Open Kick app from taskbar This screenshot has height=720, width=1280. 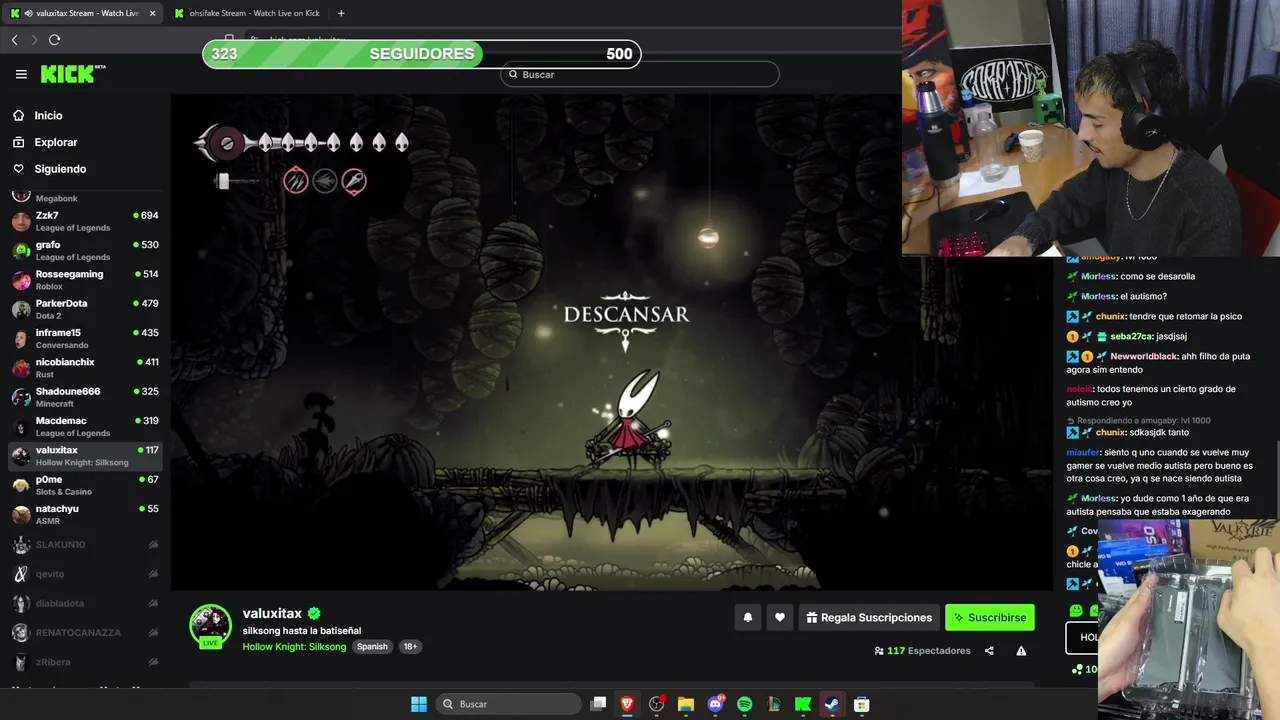[x=802, y=704]
